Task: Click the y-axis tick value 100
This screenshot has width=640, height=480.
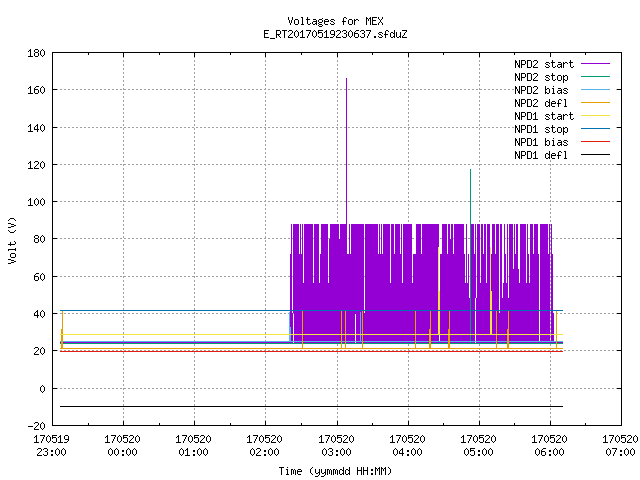Action: point(36,202)
